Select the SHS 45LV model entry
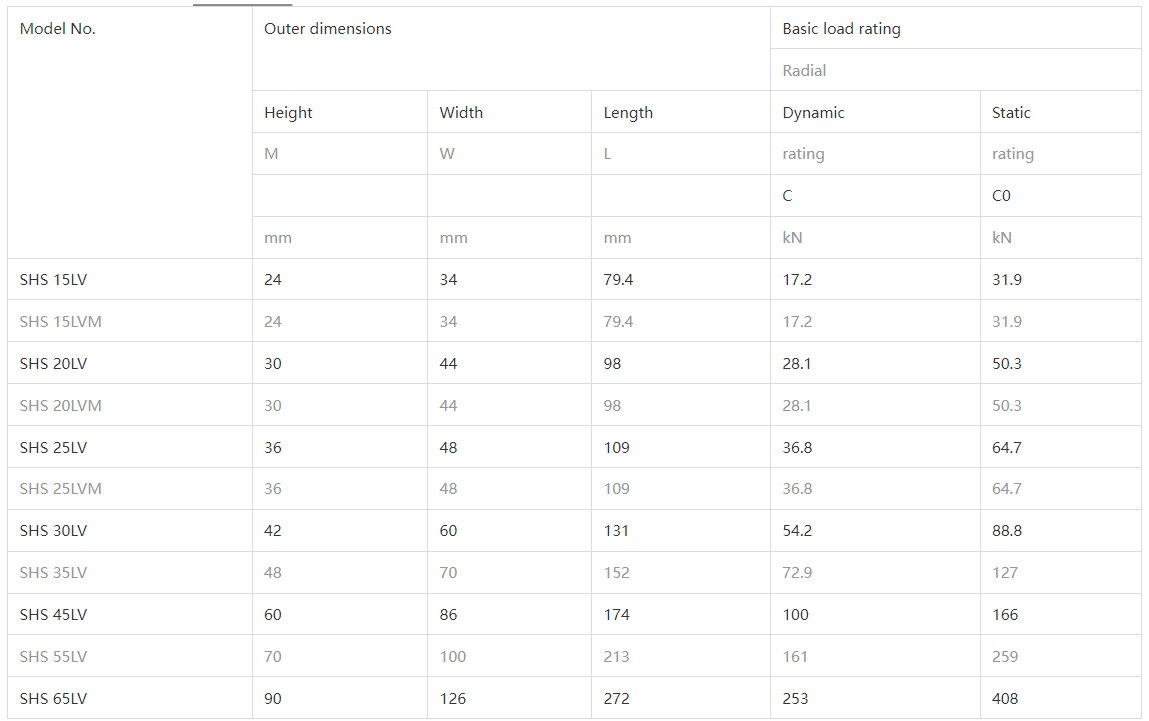The width and height of the screenshot is (1149, 721). click(x=53, y=615)
